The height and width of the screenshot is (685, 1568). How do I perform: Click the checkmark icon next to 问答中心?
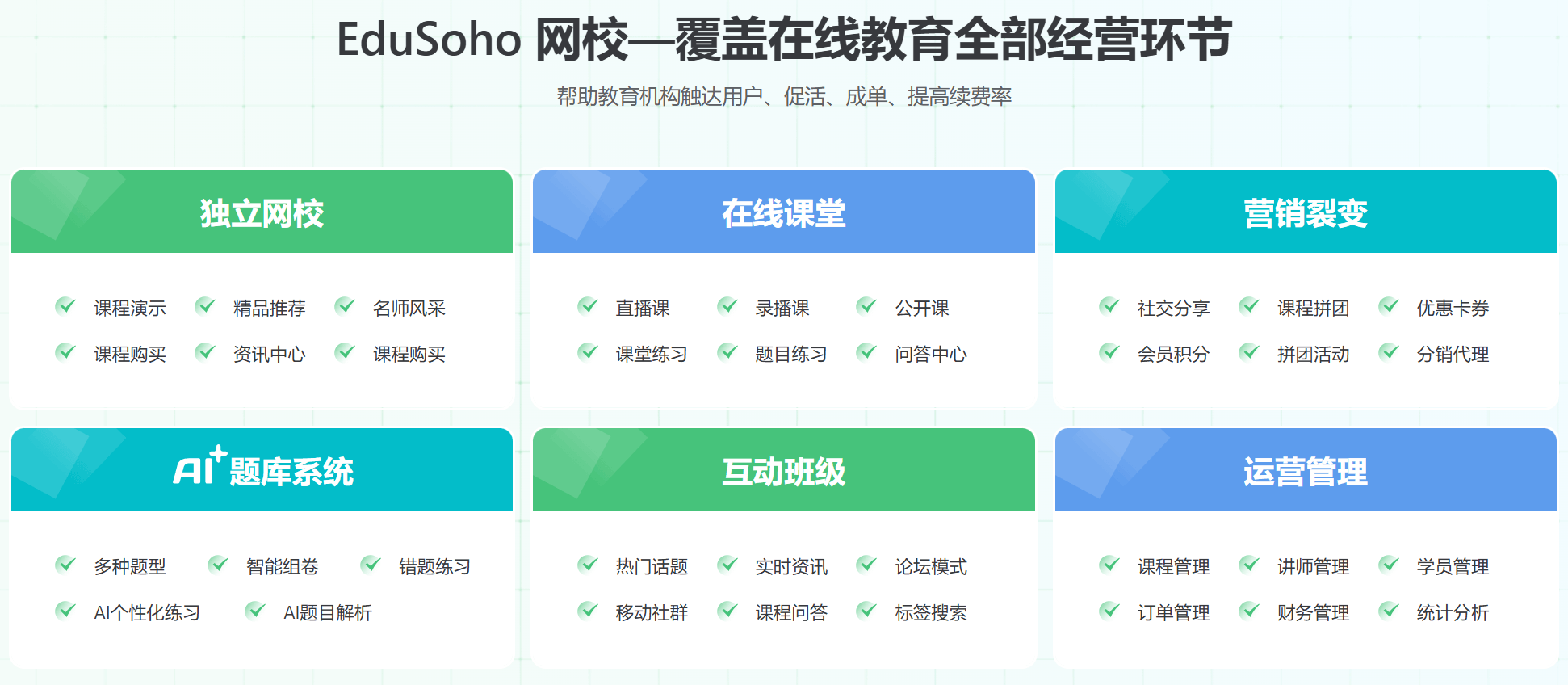click(x=866, y=352)
